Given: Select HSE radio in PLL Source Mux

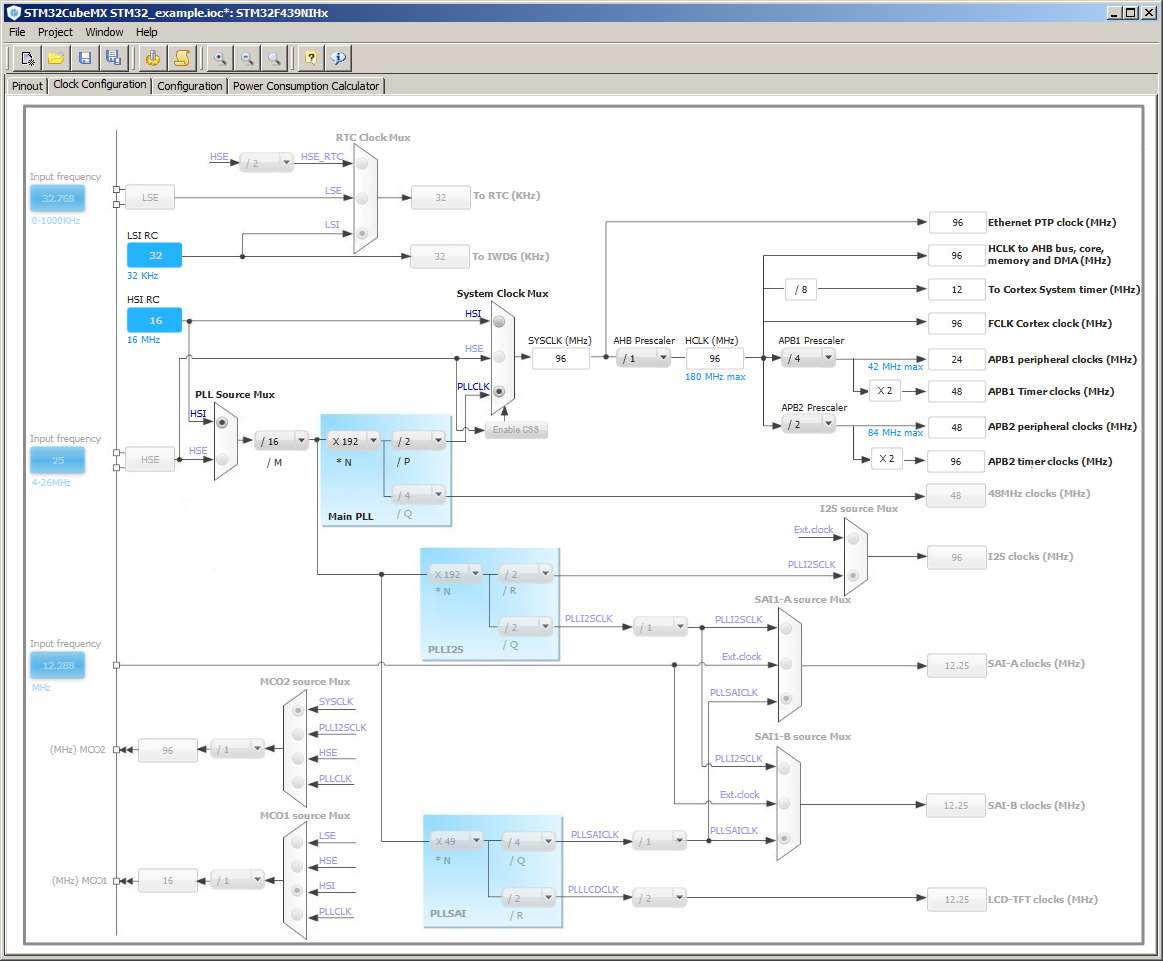Looking at the screenshot, I should (222, 459).
